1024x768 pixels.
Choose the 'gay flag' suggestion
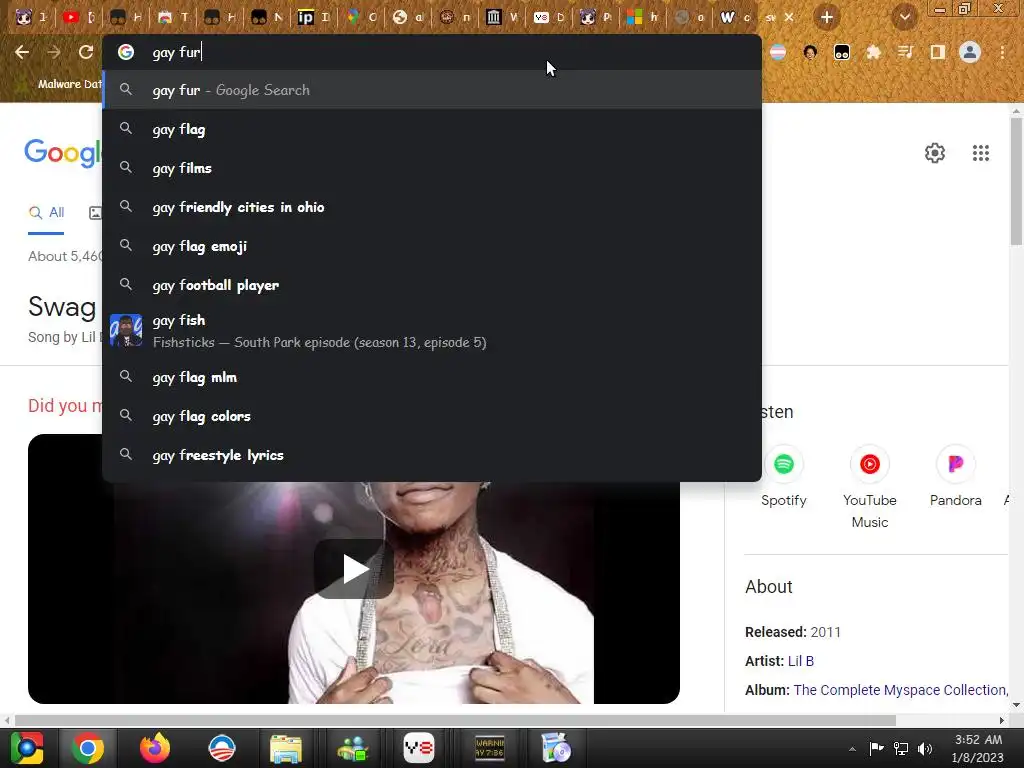(432, 129)
